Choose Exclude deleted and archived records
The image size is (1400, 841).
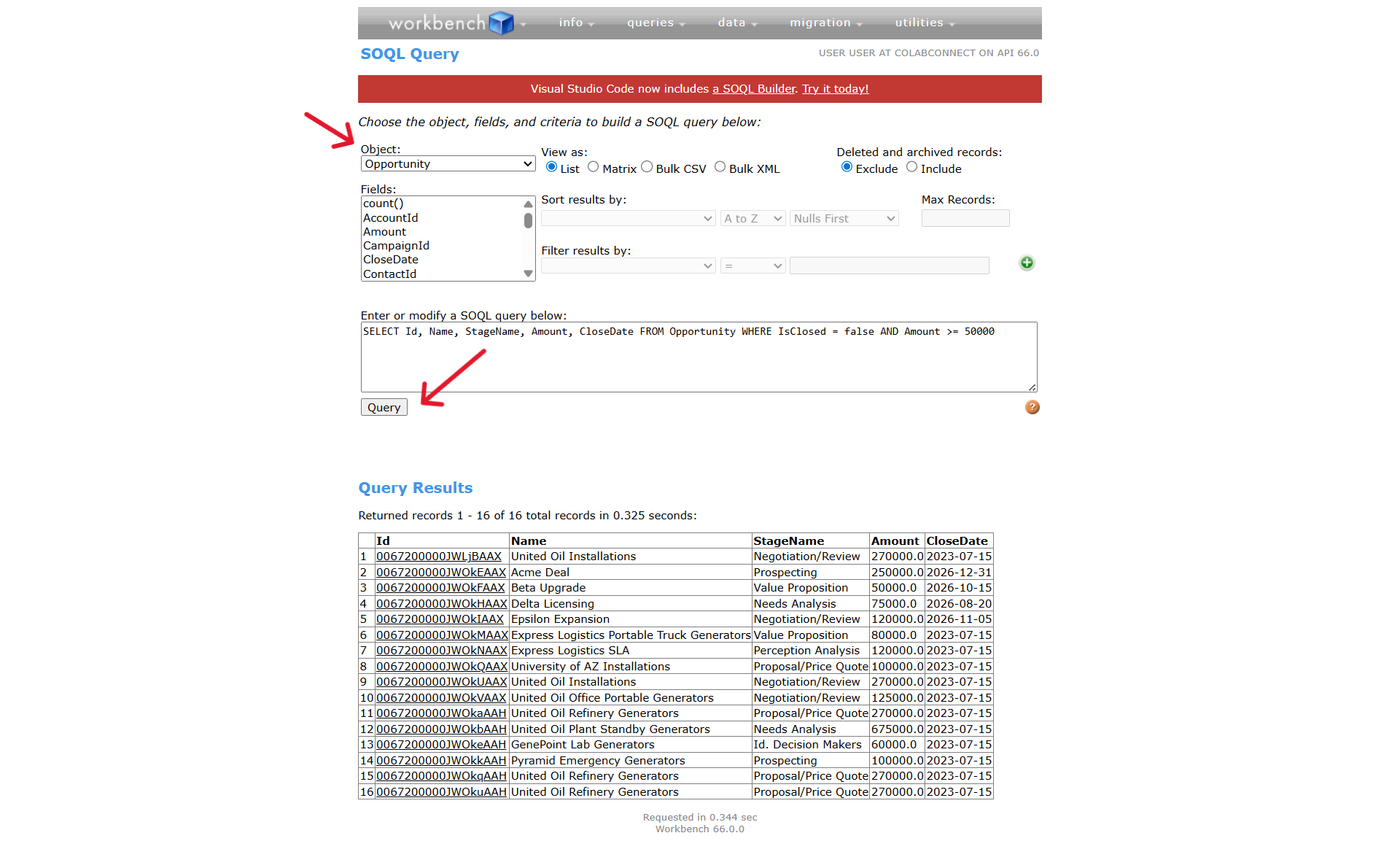tap(847, 167)
